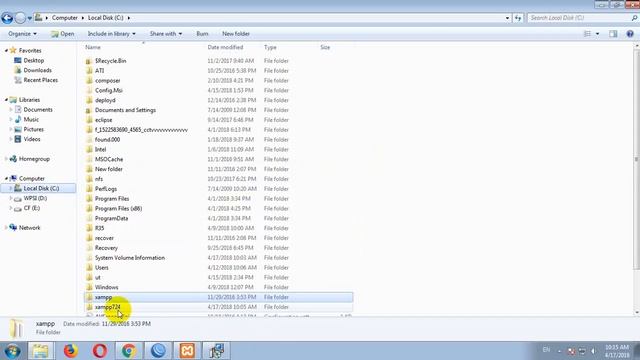Open the change view icon in toolbar
640x360 pixels.
pos(587,34)
